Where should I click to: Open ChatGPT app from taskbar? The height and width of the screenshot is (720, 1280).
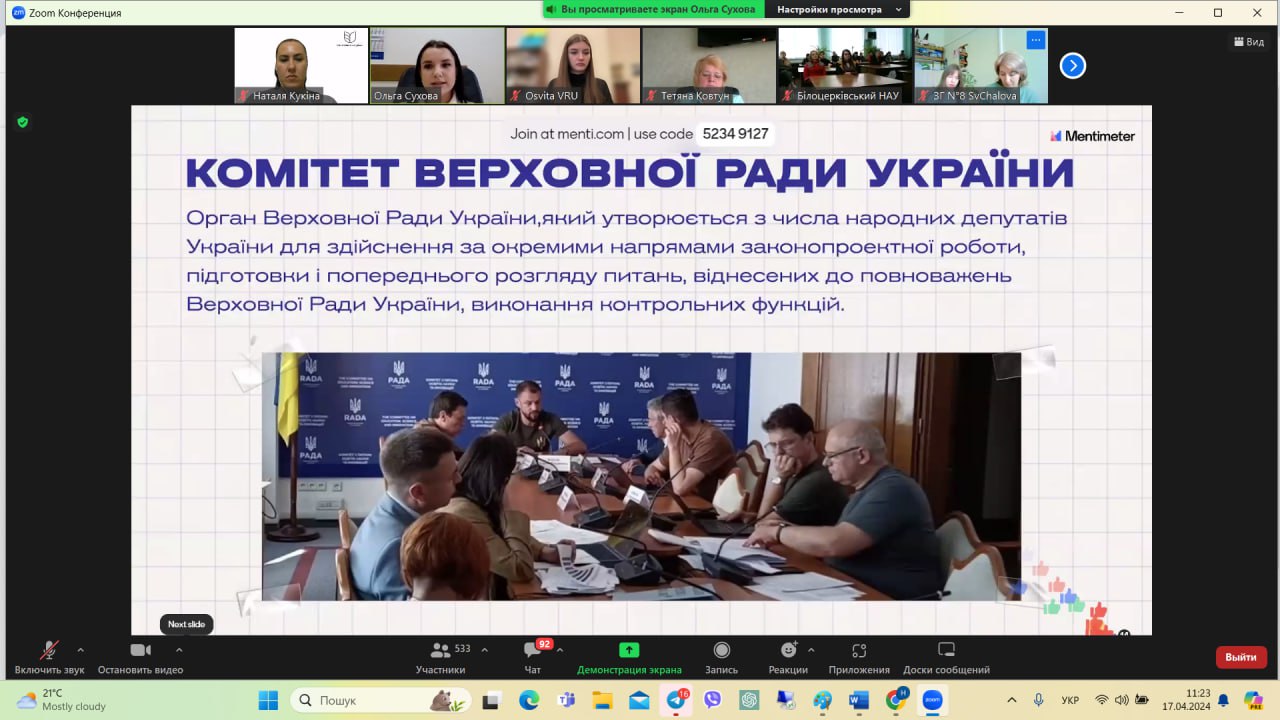(x=749, y=701)
